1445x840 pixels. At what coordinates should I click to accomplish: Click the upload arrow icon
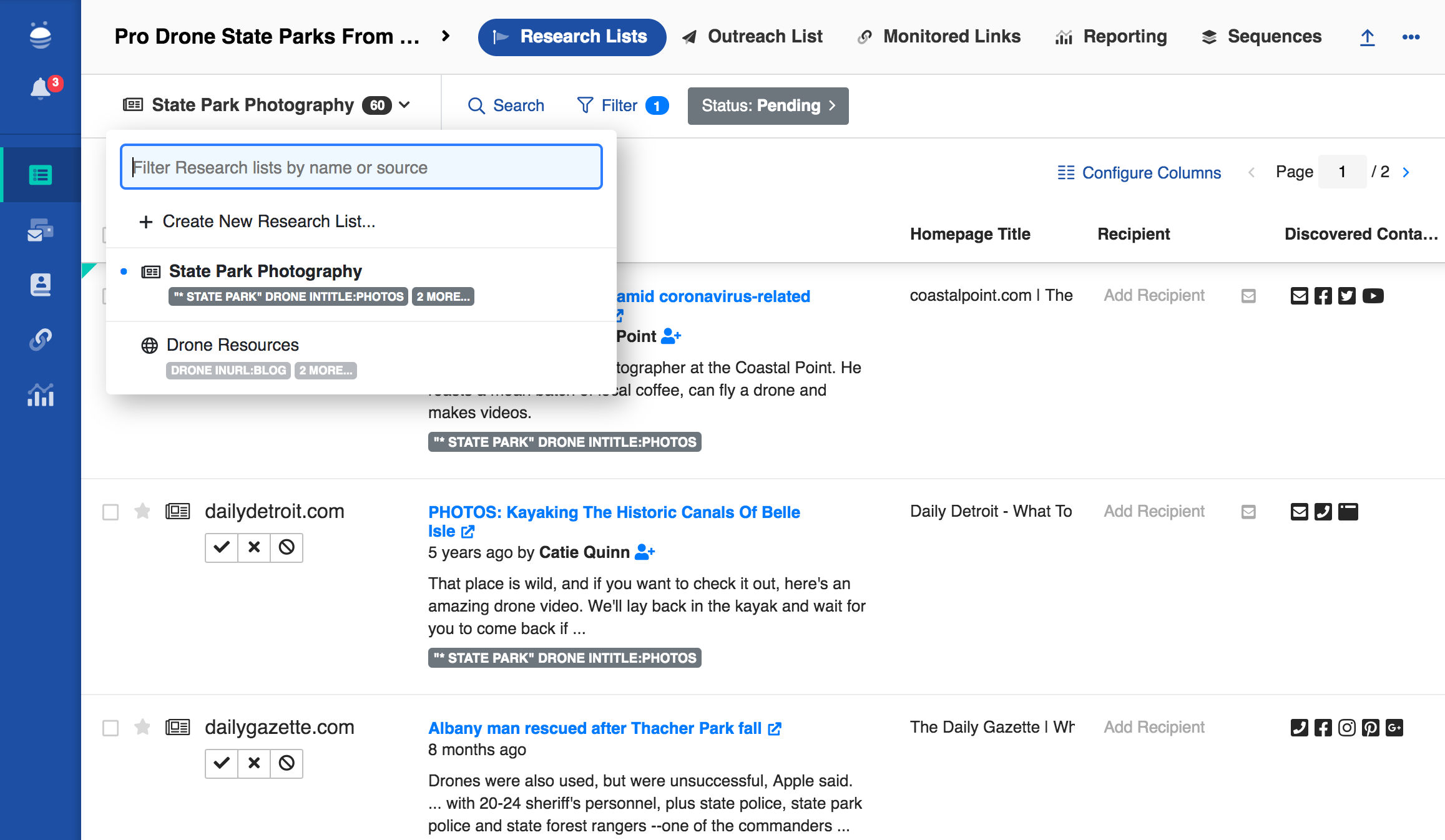[x=1367, y=37]
